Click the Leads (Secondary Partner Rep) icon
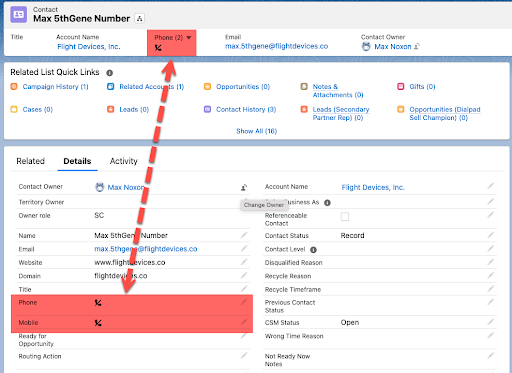Image resolution: width=512 pixels, height=373 pixels. 304,109
